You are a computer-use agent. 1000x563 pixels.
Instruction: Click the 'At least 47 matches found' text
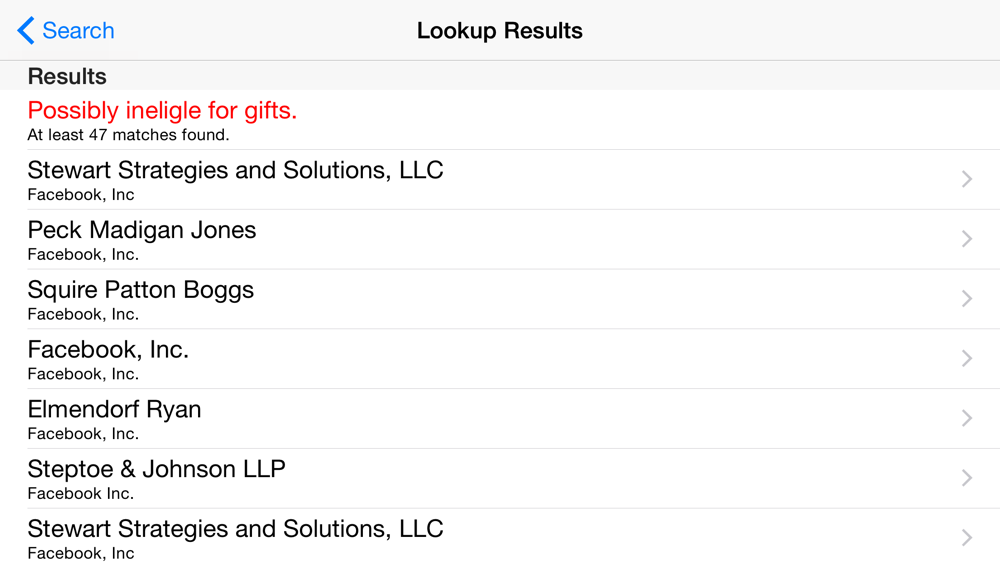pos(128,135)
